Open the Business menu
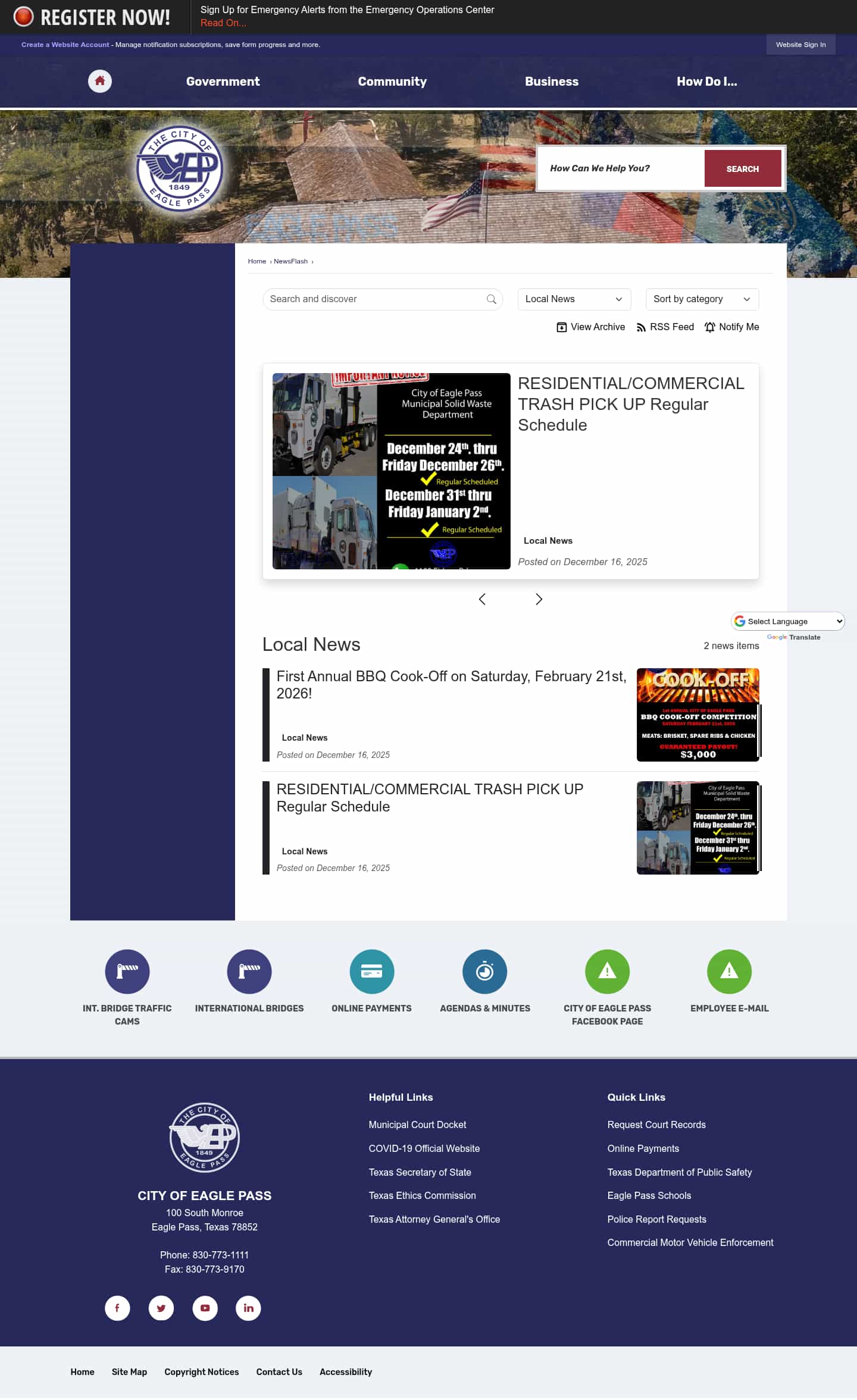This screenshot has height=1400, width=857. (x=552, y=82)
